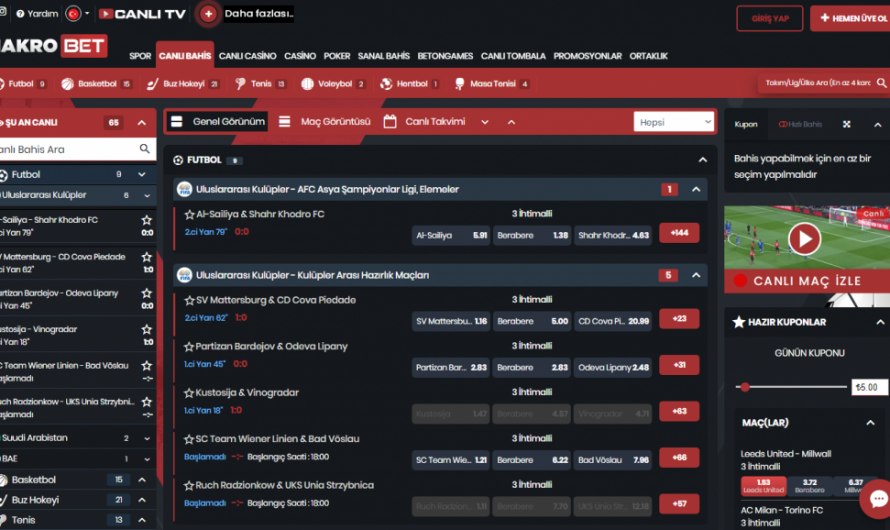Open the Canlı Takvimi calendar
The height and width of the screenshot is (530, 890).
click(425, 121)
